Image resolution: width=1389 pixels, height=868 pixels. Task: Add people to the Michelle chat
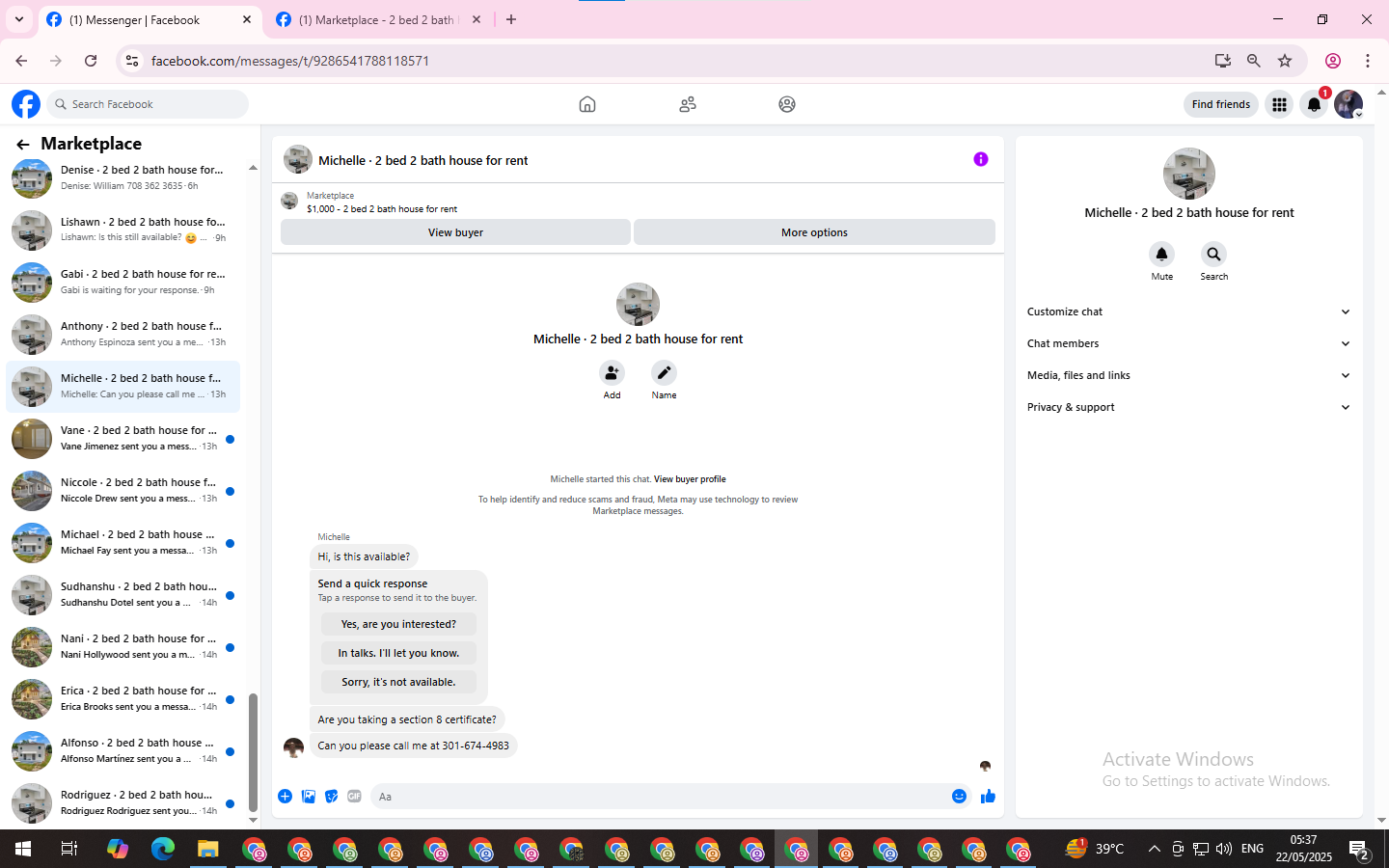612,373
